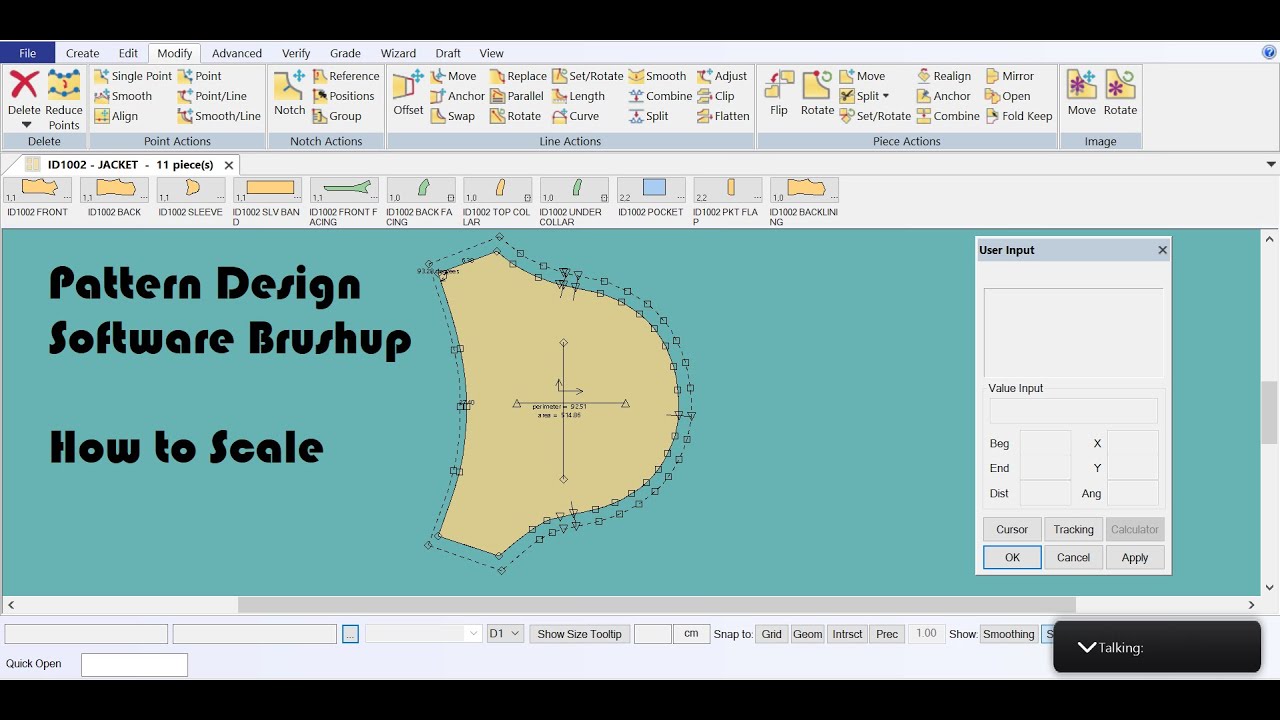Screen dimensions: 1280x720
Task: Toggle Grid snap option
Action: 772,634
